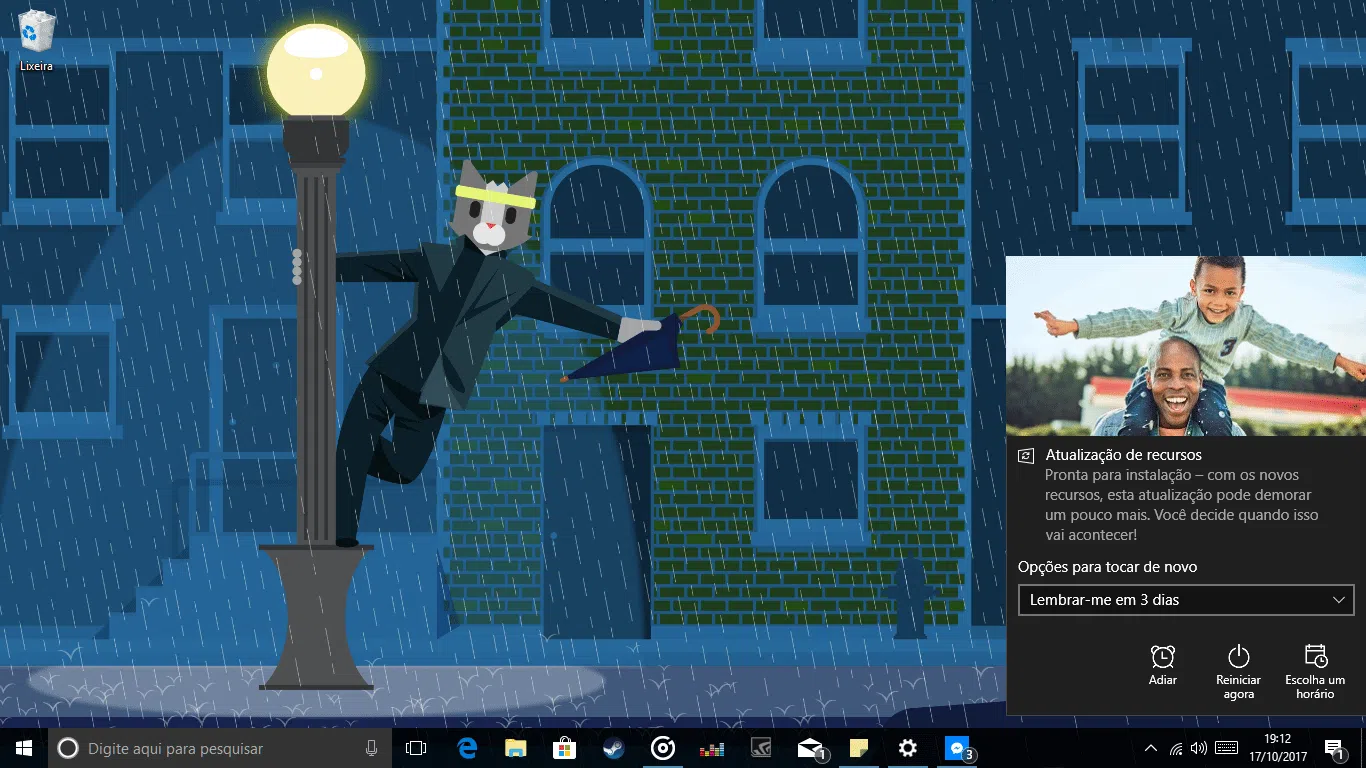Image resolution: width=1366 pixels, height=768 pixels.
Task: Open Messenger from the taskbar
Action: [957, 748]
